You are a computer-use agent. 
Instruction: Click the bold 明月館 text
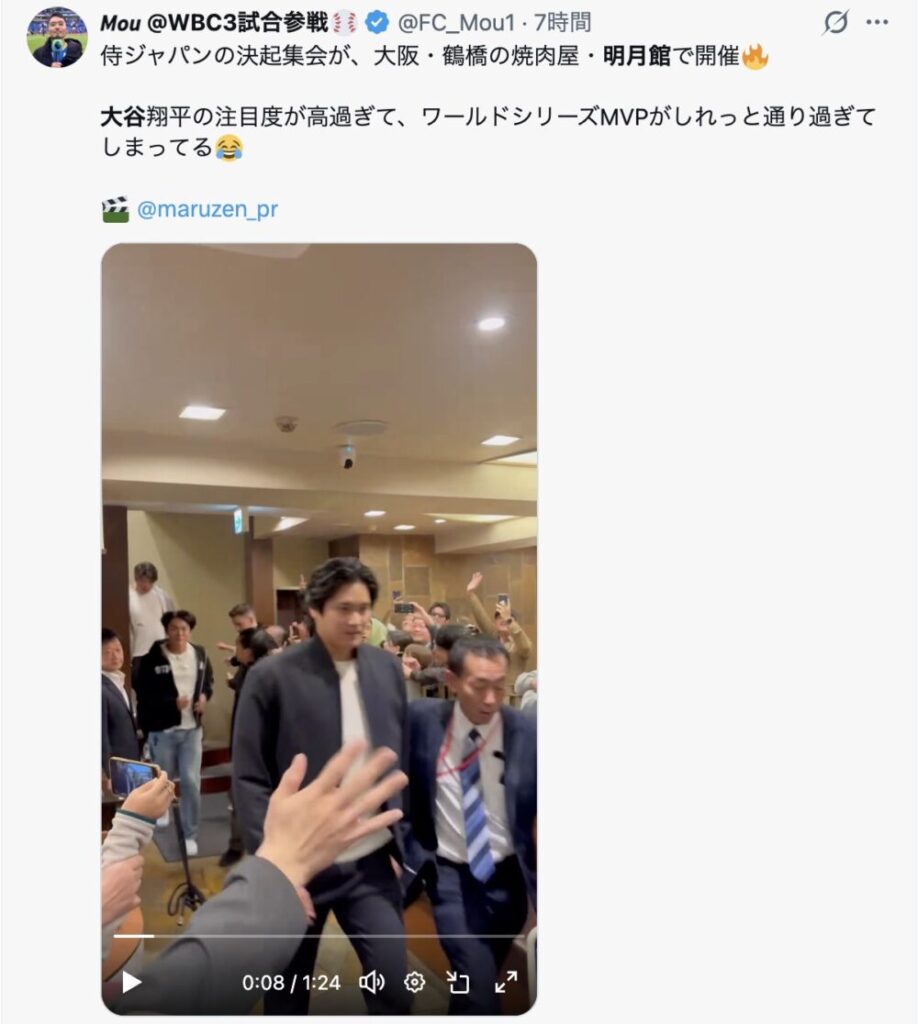[x=637, y=56]
